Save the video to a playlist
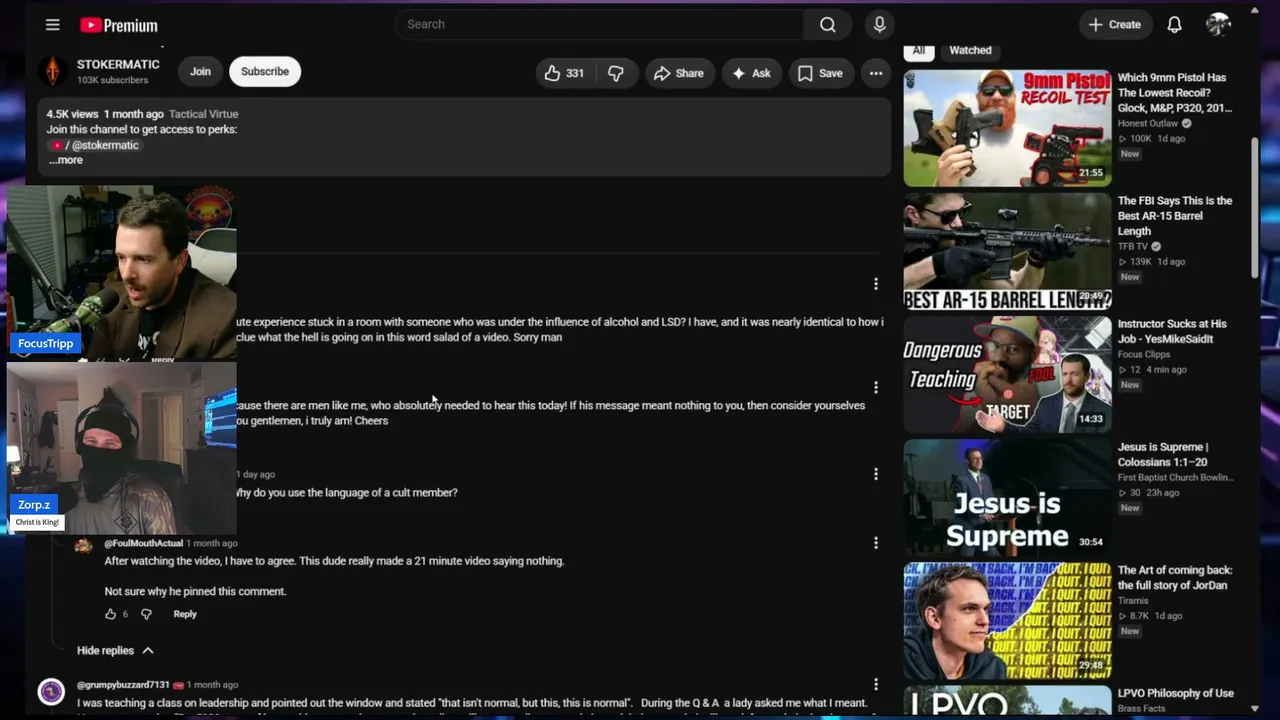Image resolution: width=1280 pixels, height=720 pixels. [x=820, y=73]
